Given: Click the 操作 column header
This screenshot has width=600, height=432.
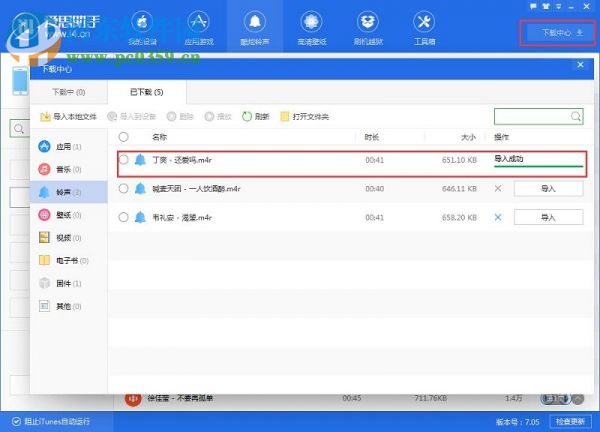Looking at the screenshot, I should coord(501,137).
